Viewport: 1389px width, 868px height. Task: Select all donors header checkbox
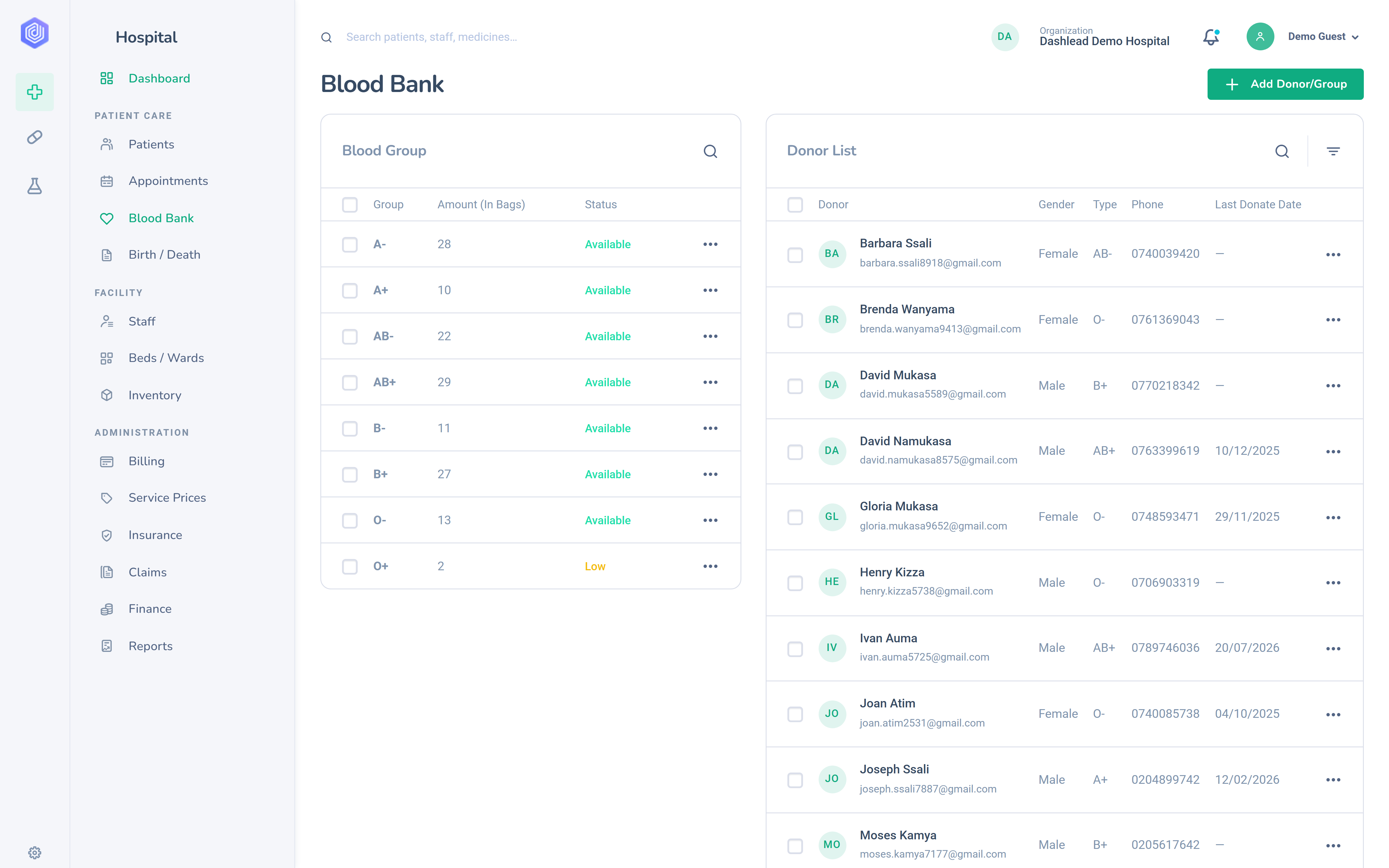[x=795, y=204]
